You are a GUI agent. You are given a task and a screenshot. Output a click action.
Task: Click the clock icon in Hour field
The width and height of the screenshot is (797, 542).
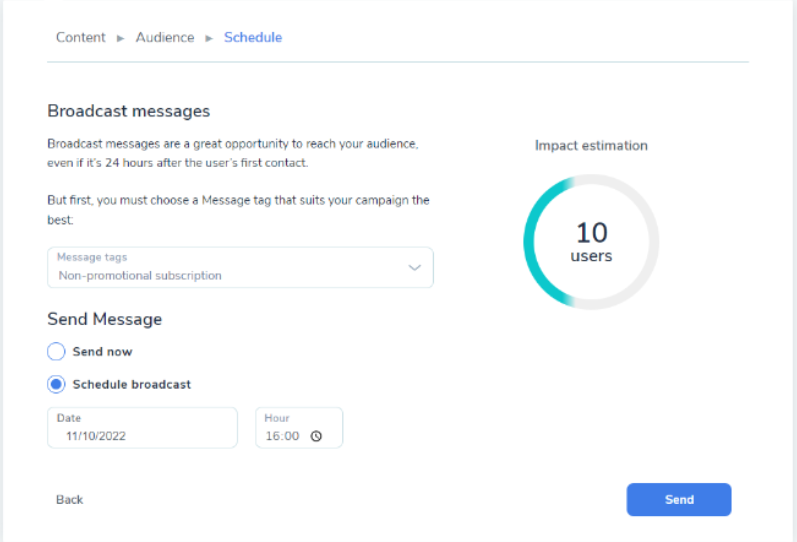click(x=316, y=436)
